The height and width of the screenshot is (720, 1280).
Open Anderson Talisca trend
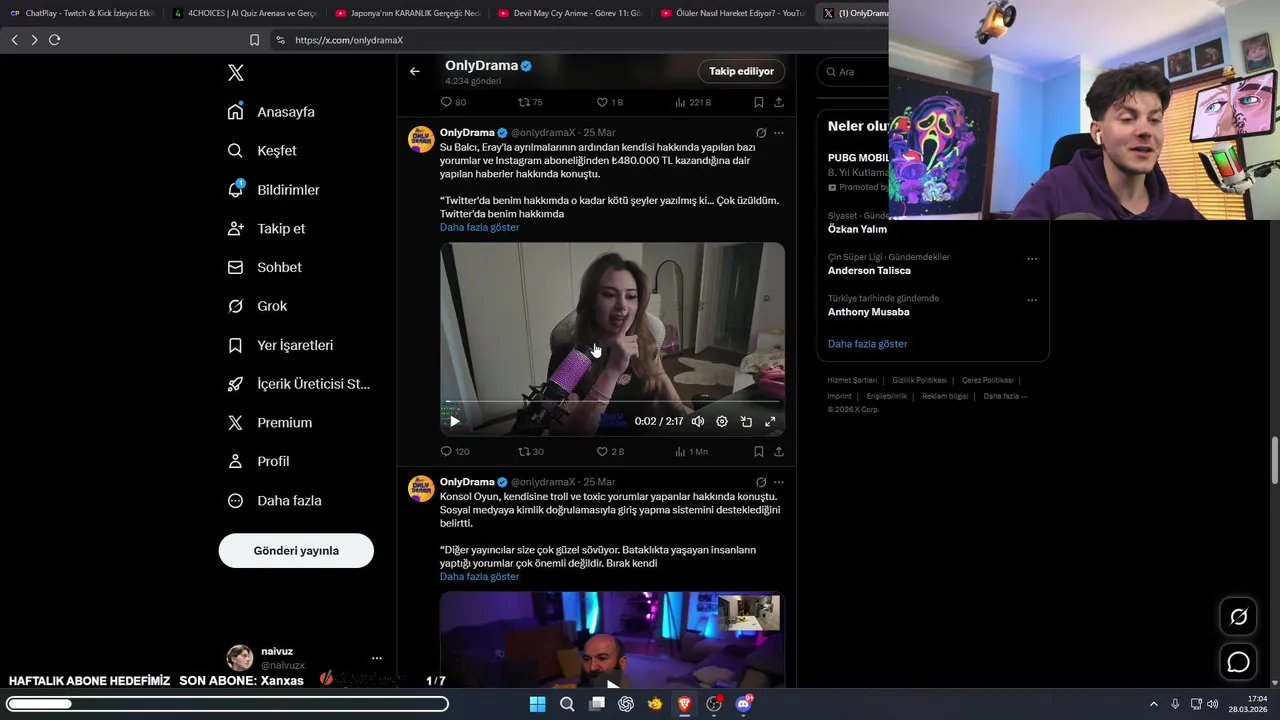(x=869, y=271)
